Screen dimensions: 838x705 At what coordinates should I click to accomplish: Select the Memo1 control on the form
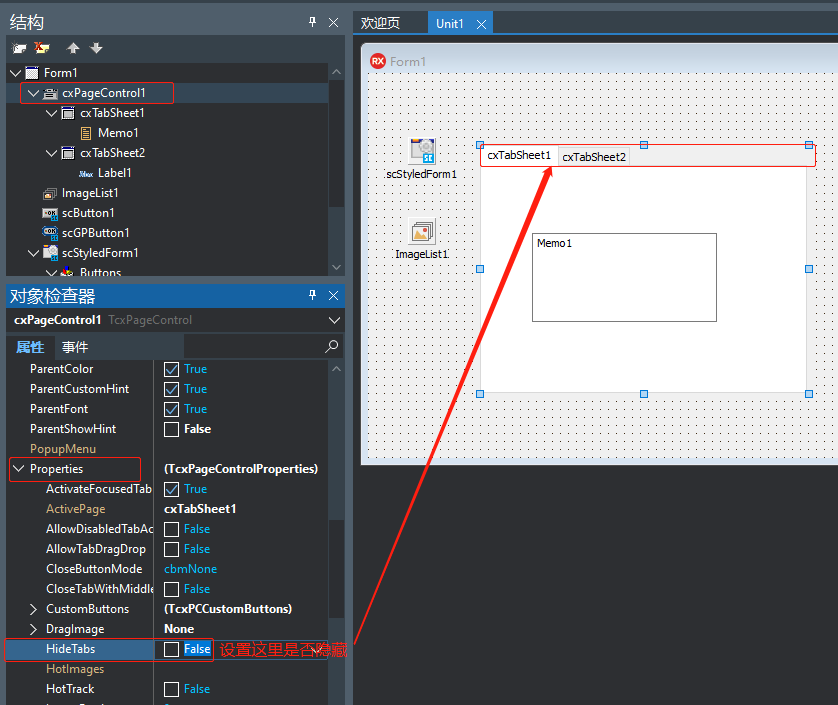(x=624, y=277)
